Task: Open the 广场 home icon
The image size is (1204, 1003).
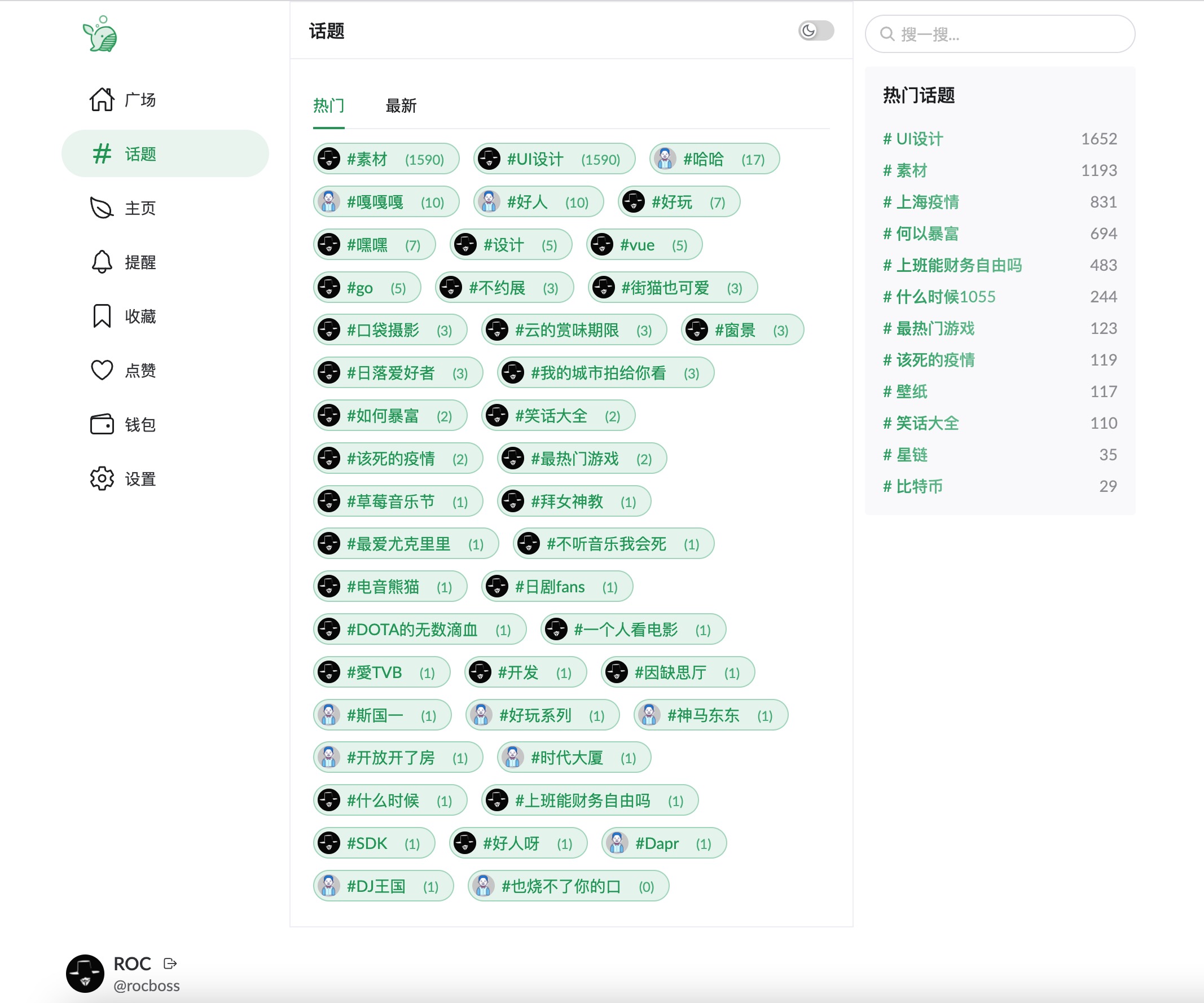Action: [x=102, y=99]
